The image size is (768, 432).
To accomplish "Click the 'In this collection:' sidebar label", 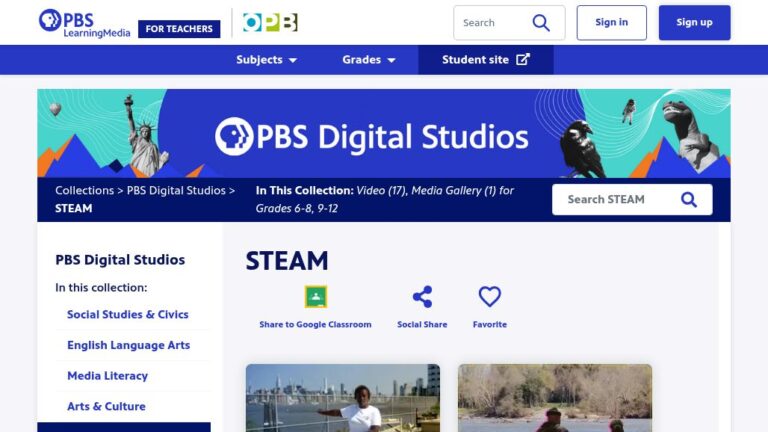I will click(x=101, y=288).
